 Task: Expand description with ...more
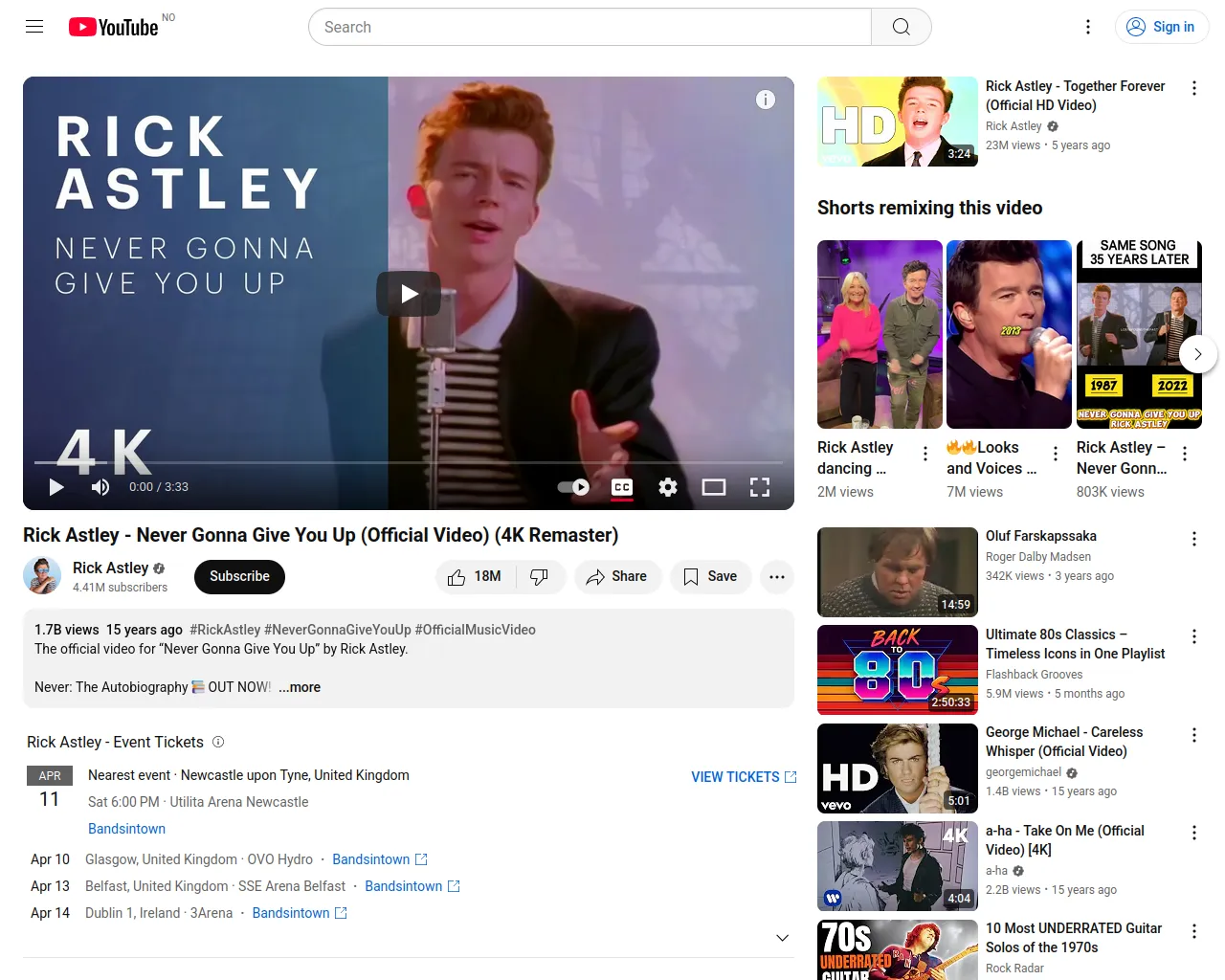[300, 687]
